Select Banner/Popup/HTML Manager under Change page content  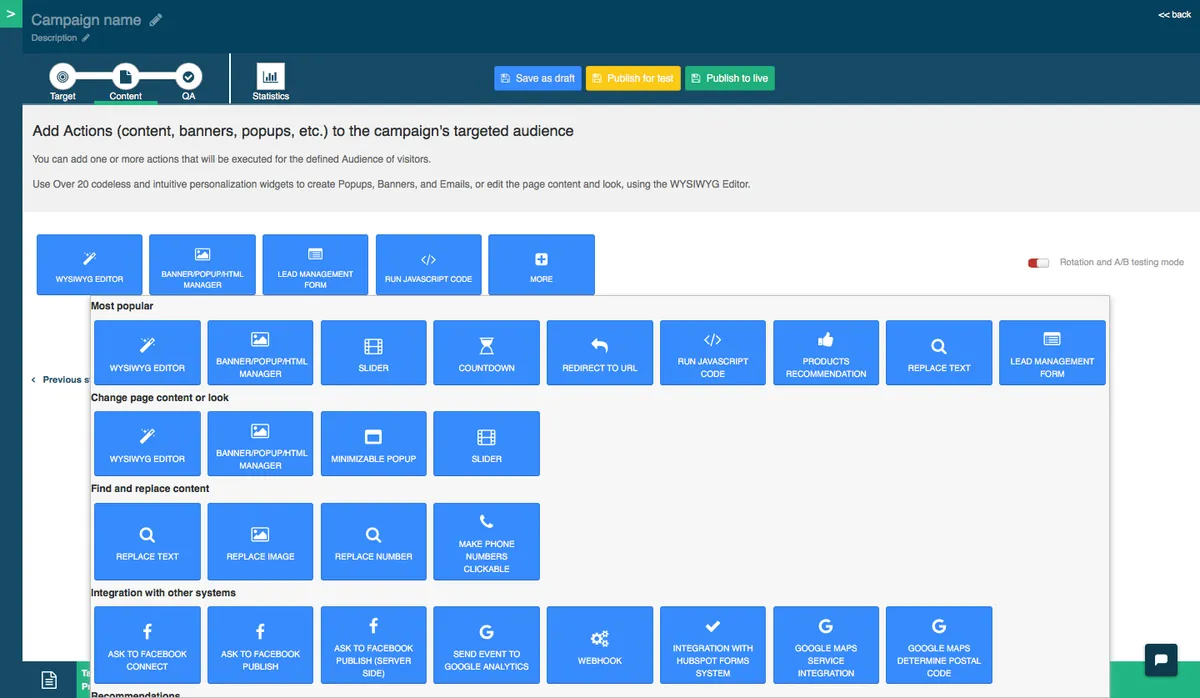click(260, 444)
